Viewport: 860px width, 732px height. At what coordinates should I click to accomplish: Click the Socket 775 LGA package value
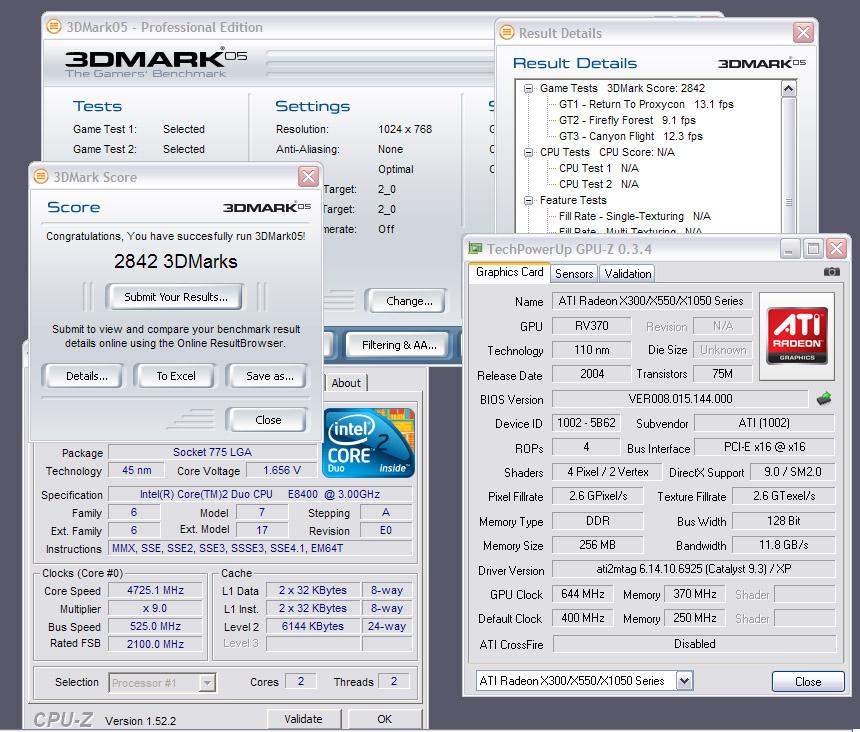[x=212, y=452]
